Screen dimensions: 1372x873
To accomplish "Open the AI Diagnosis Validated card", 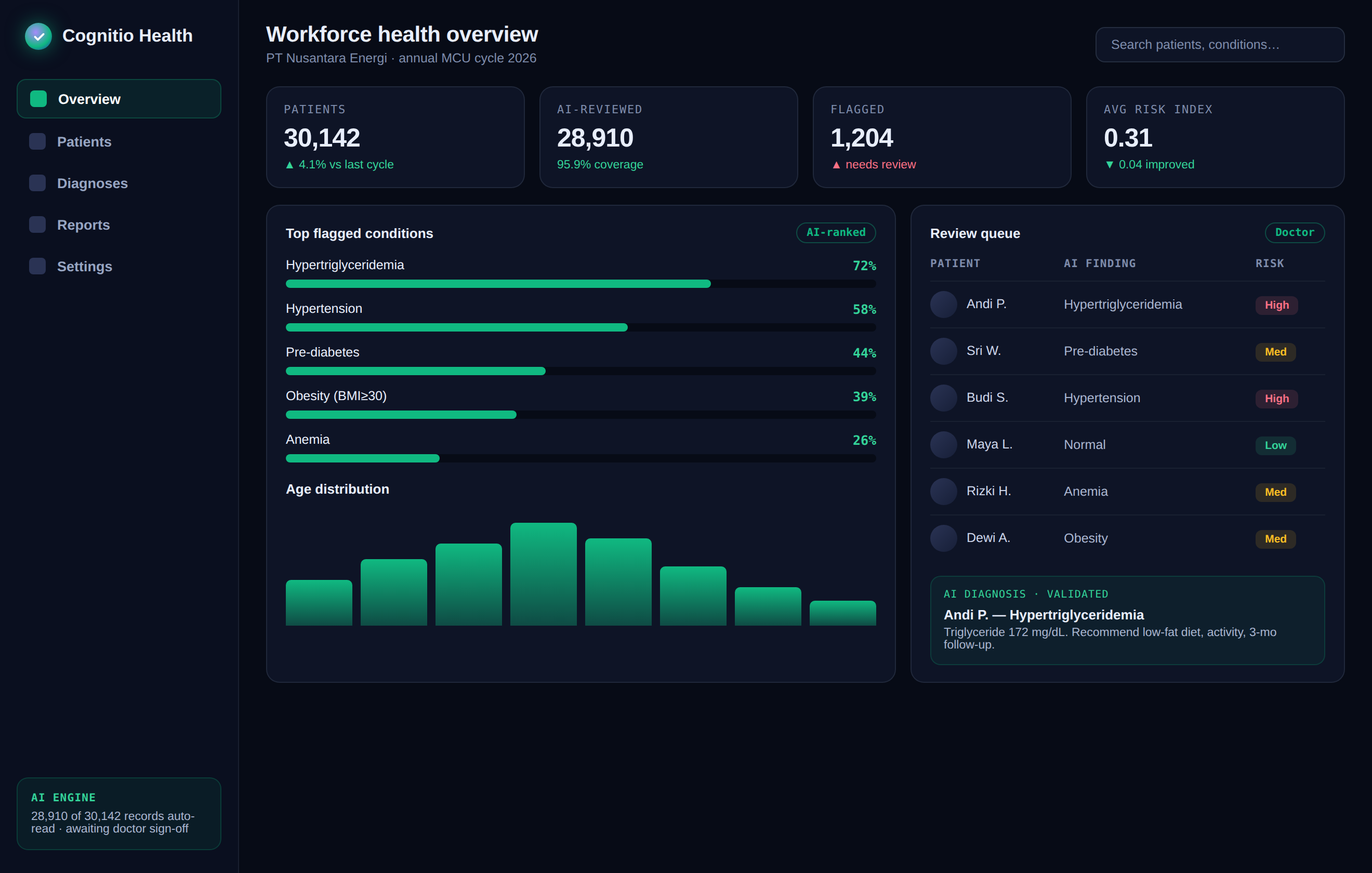I will (x=1127, y=620).
